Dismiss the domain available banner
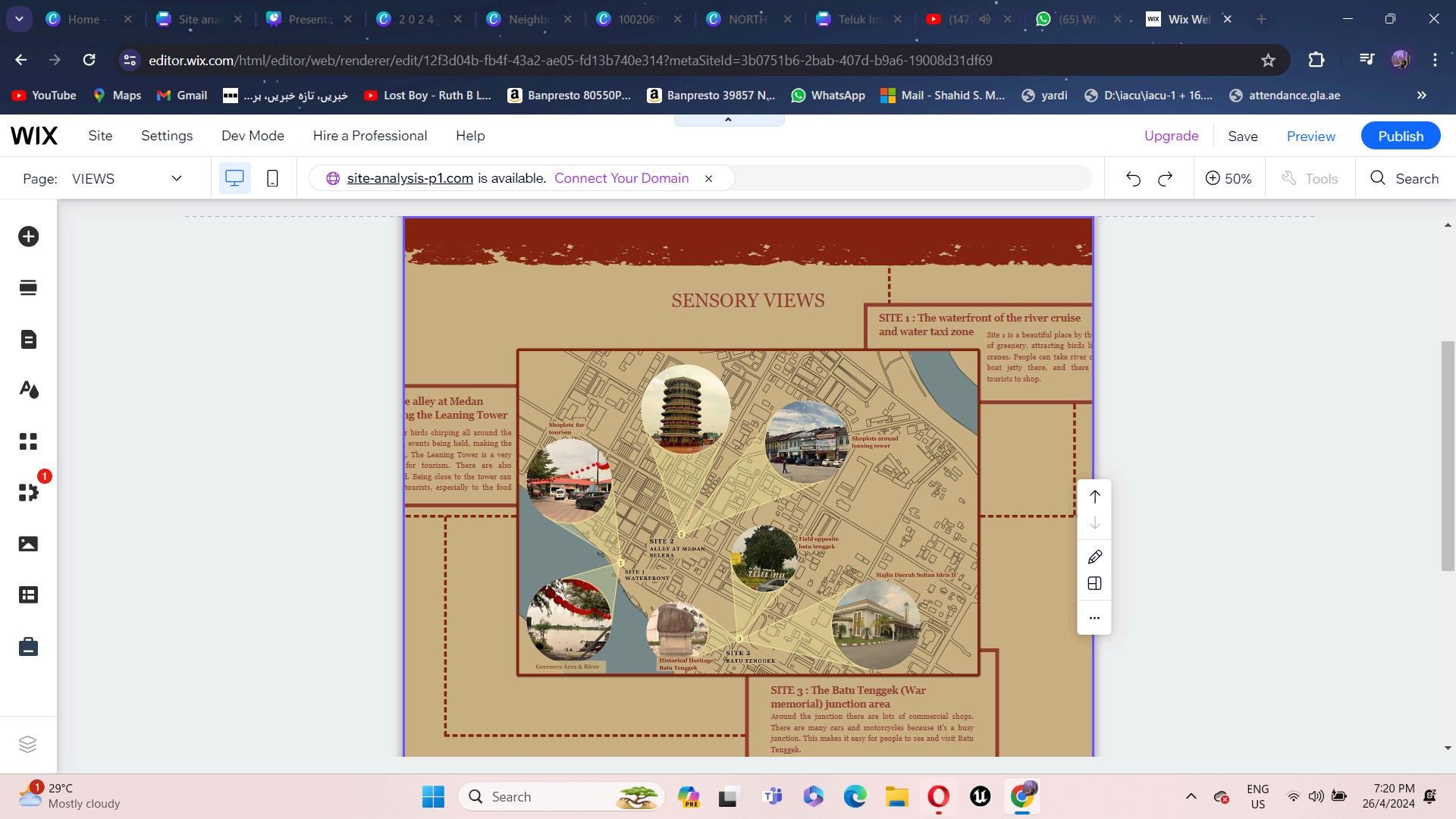The height and width of the screenshot is (819, 1456). (709, 179)
